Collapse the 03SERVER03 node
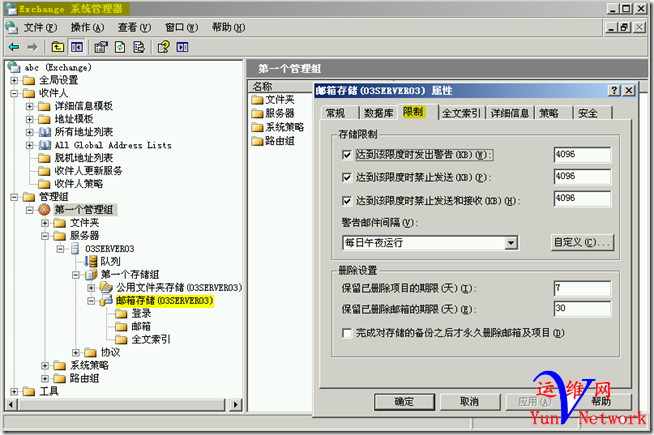 click(x=60, y=249)
